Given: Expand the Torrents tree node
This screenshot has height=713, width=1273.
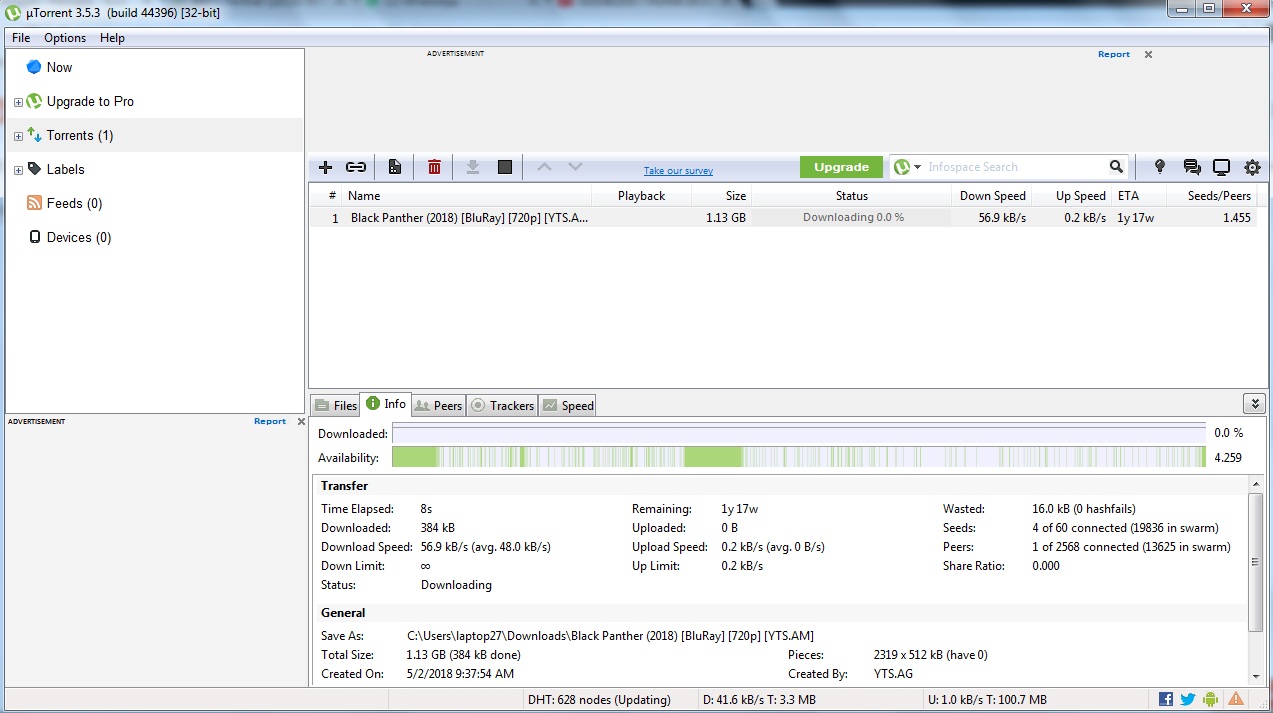Looking at the screenshot, I should 18,136.
